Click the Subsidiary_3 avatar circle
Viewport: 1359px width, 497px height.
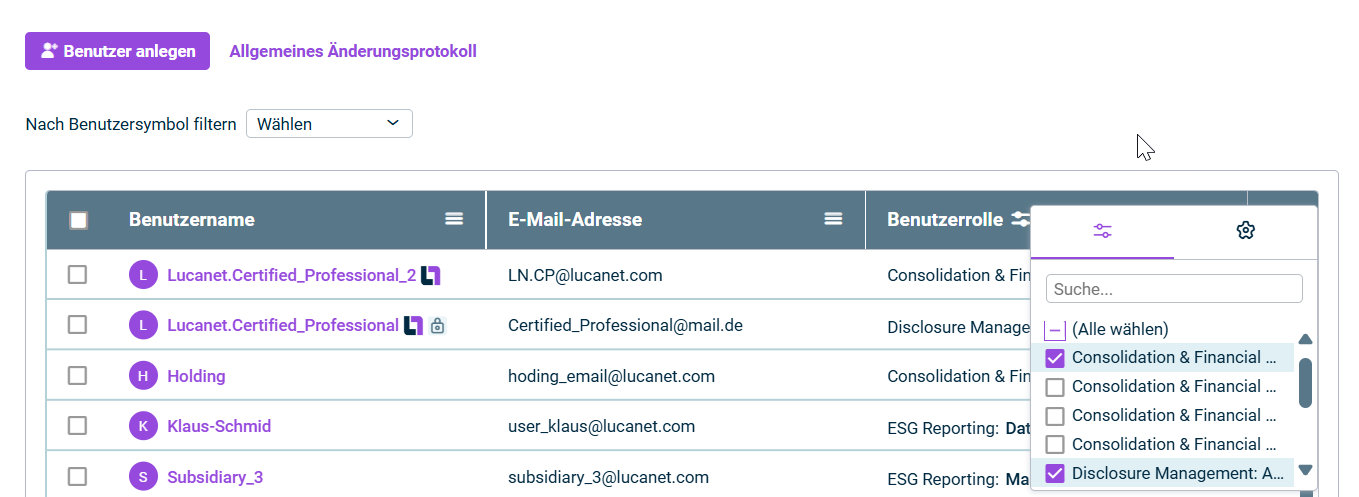tap(143, 477)
